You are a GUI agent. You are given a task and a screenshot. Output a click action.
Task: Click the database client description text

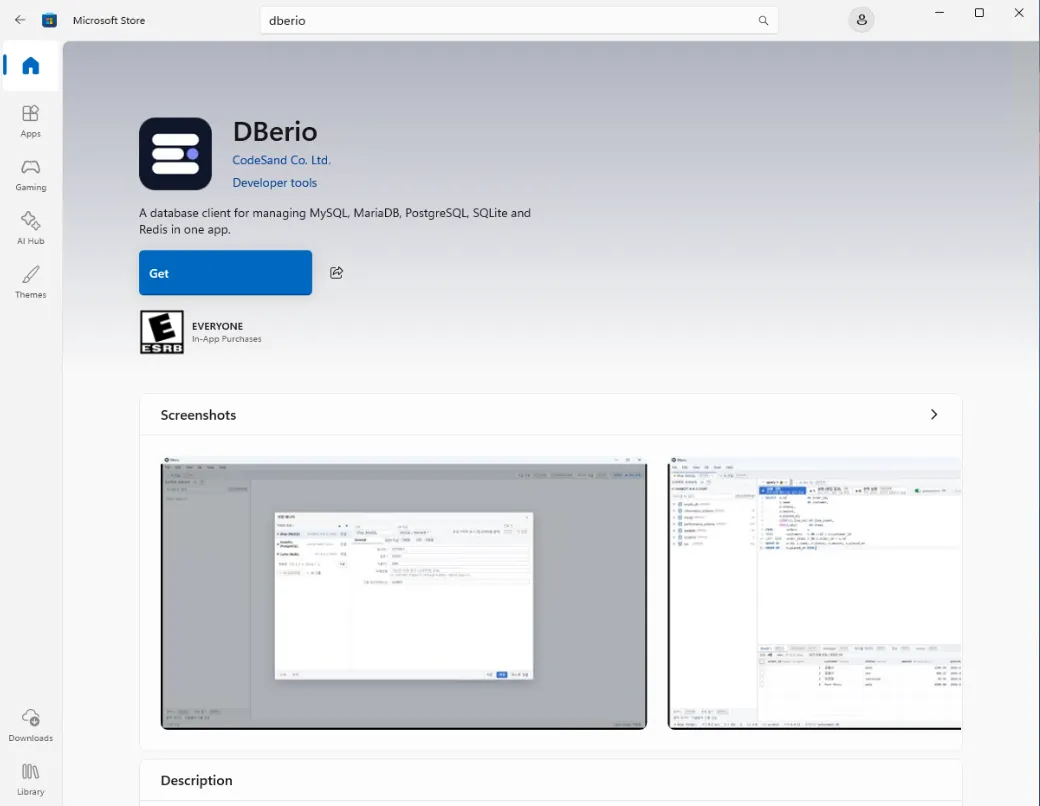[335, 221]
